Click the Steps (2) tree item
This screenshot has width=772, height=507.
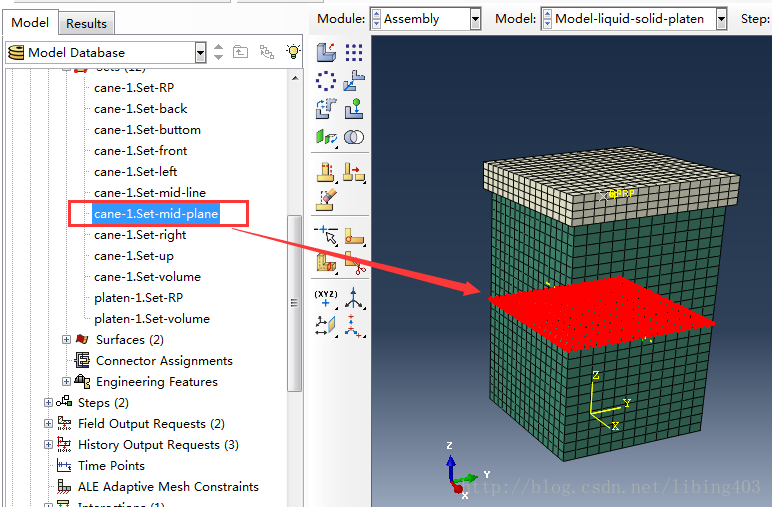[x=103, y=403]
